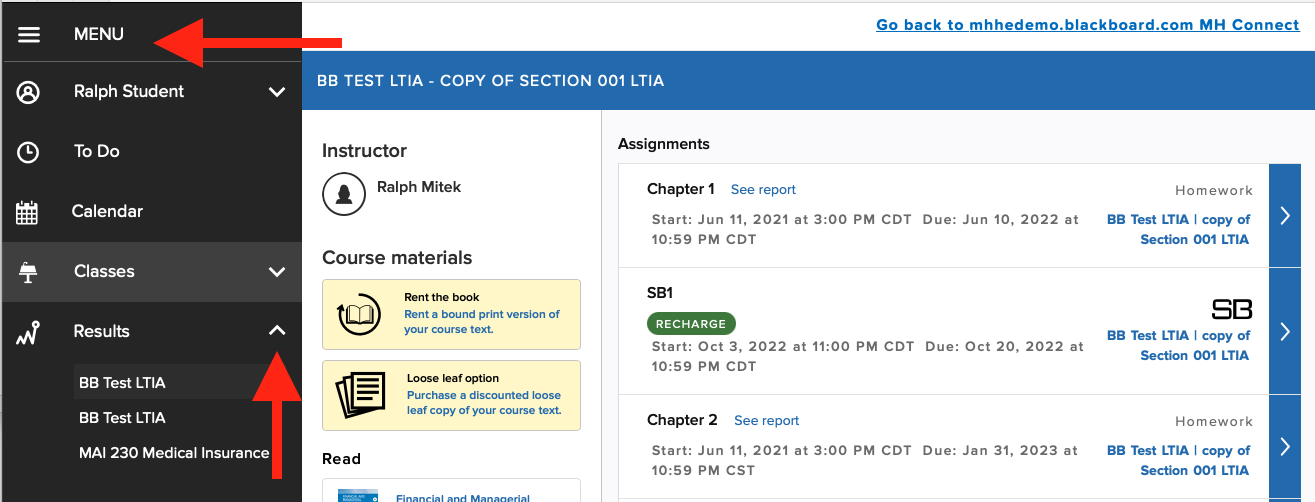
Task: Open Chapter 1 assignment arrow
Action: [x=1285, y=215]
